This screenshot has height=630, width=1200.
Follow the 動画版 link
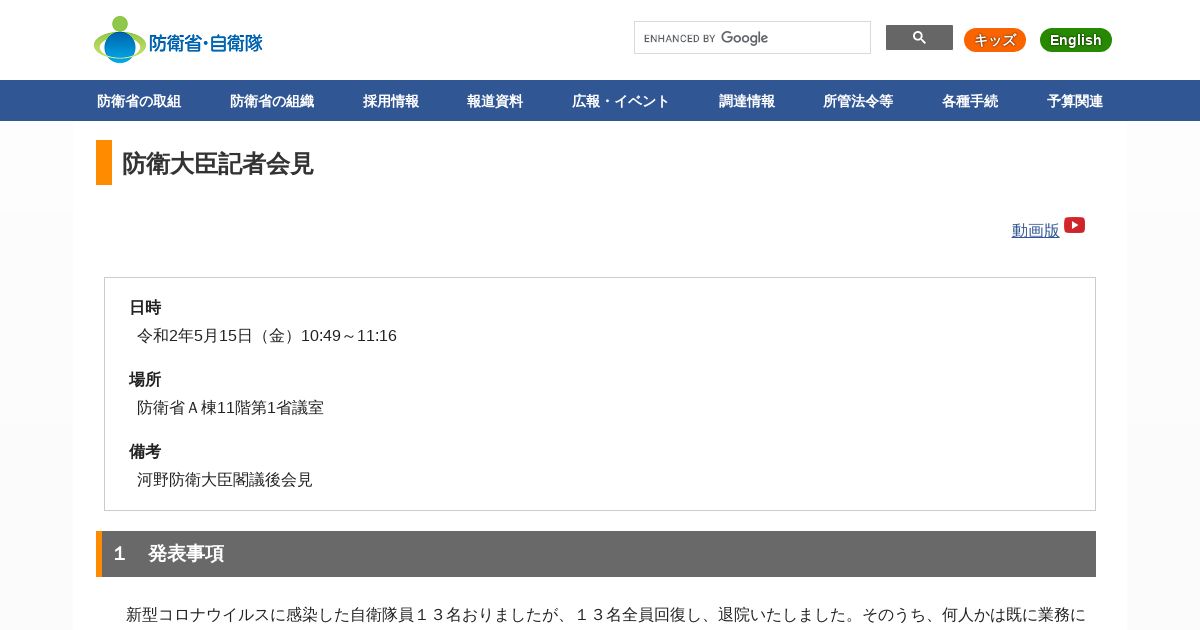coord(1035,230)
